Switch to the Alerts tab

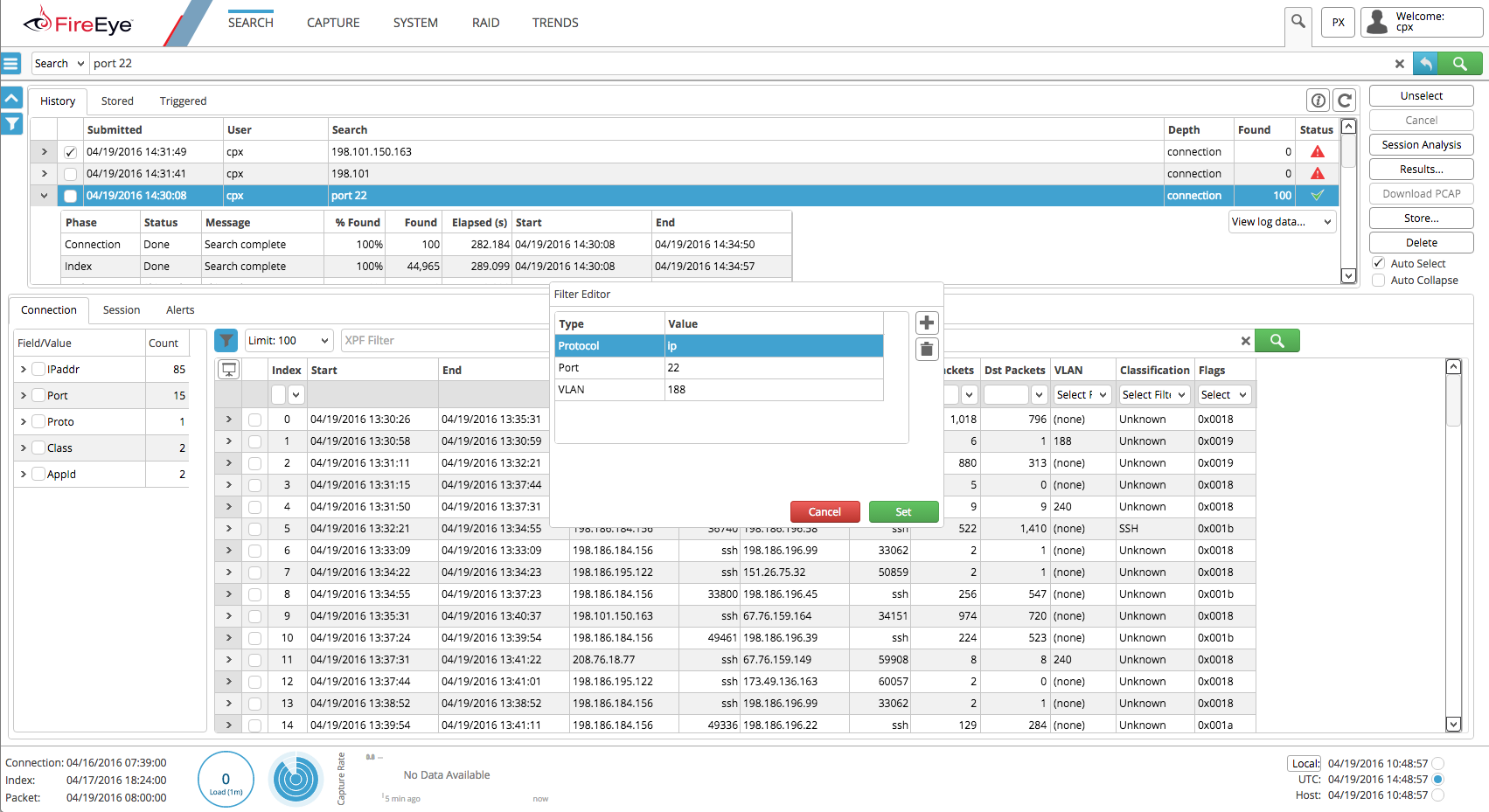point(180,310)
